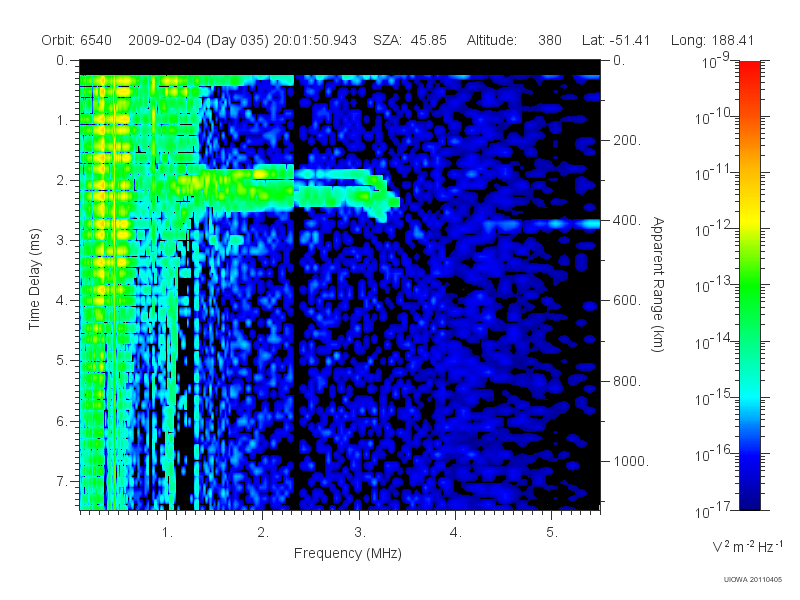Viewport: 800px width, 600px height.
Task: Click the time delay tick label '7.'
Action: (x=62, y=481)
